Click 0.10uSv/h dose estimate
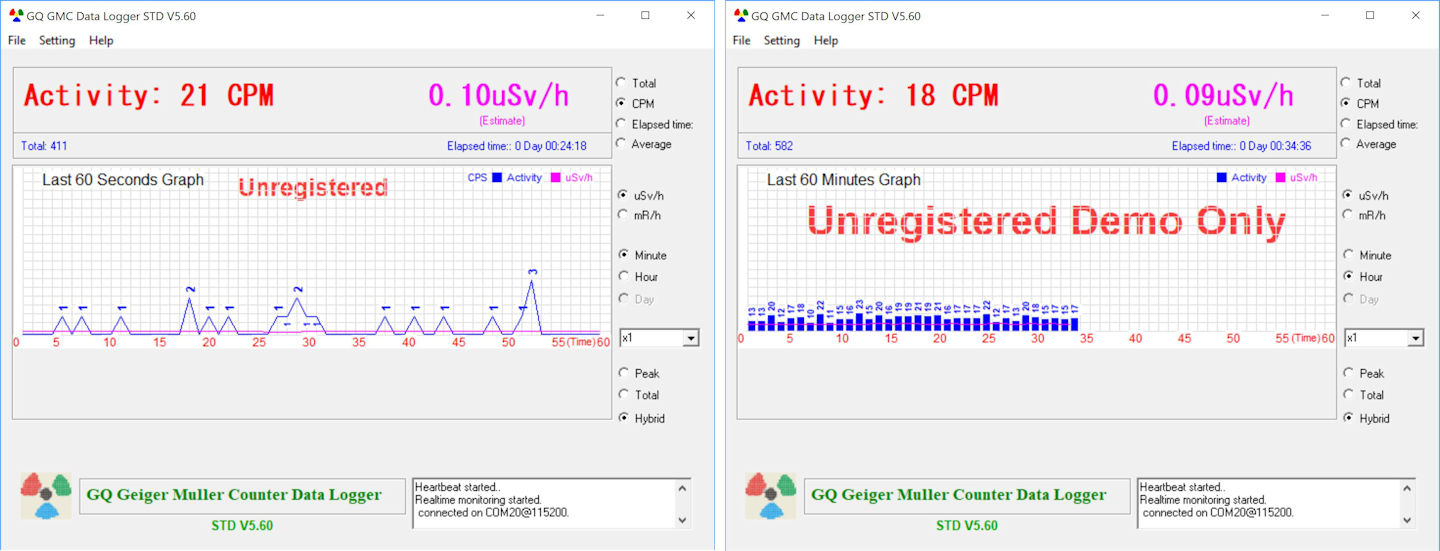This screenshot has height=551, width=1440. 498,95
